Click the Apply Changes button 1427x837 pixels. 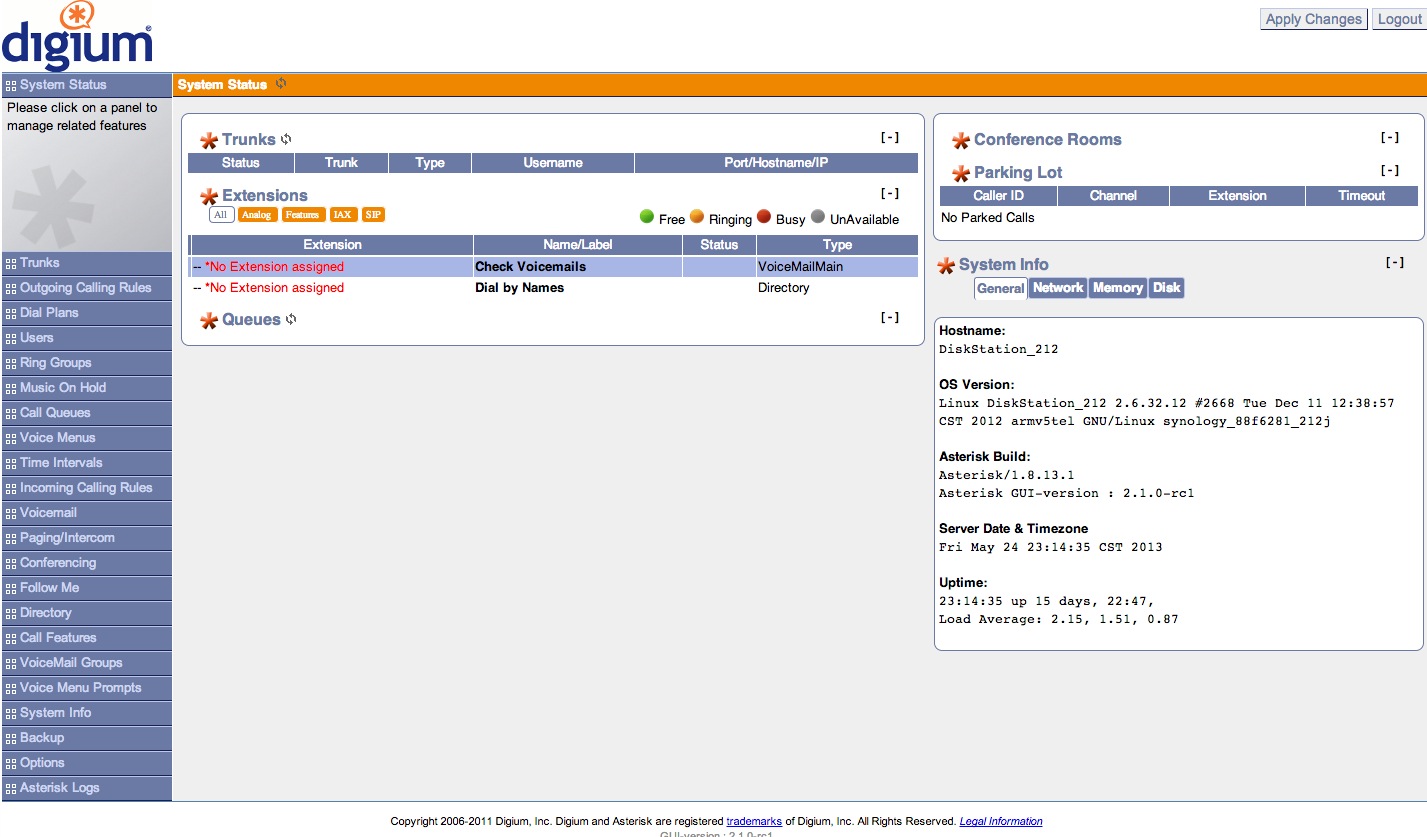[1313, 19]
